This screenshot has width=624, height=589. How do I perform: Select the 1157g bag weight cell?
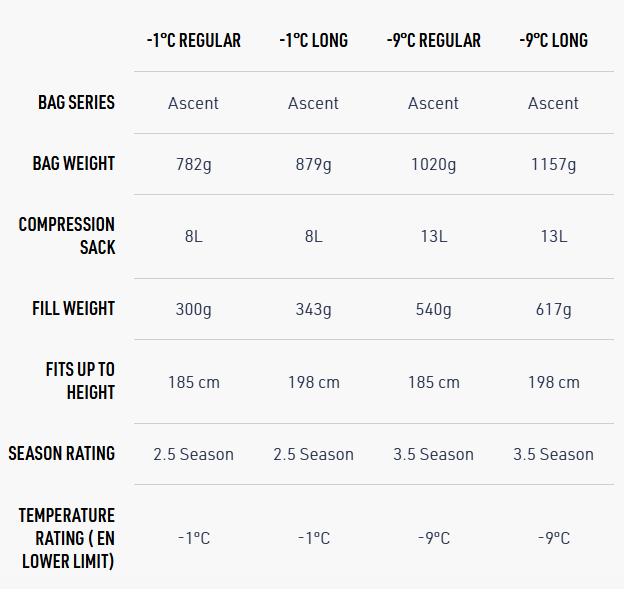(553, 164)
